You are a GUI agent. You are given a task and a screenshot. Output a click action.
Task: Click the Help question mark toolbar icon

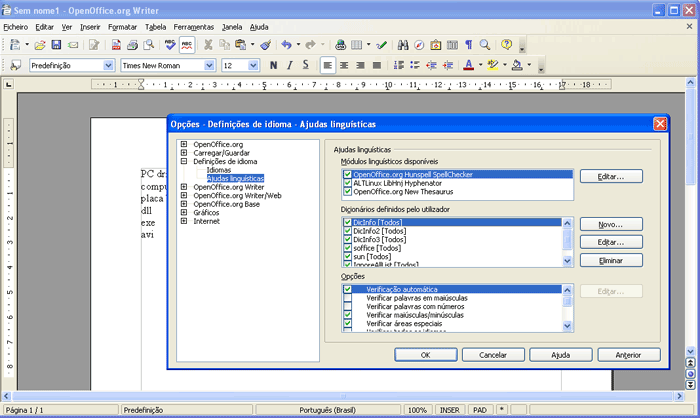tap(507, 45)
